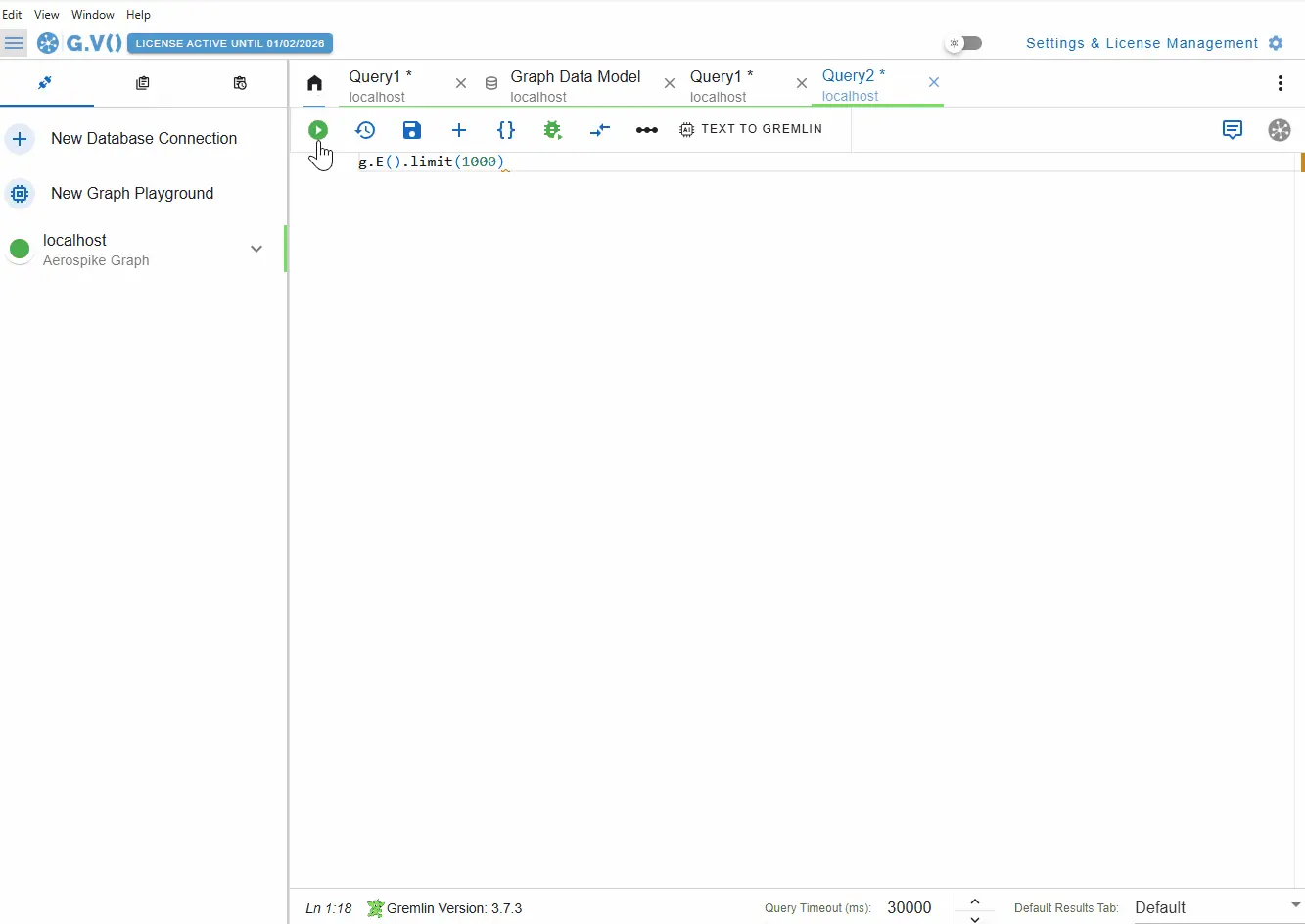Click the format query braces icon
1305x924 pixels.
tap(506, 130)
